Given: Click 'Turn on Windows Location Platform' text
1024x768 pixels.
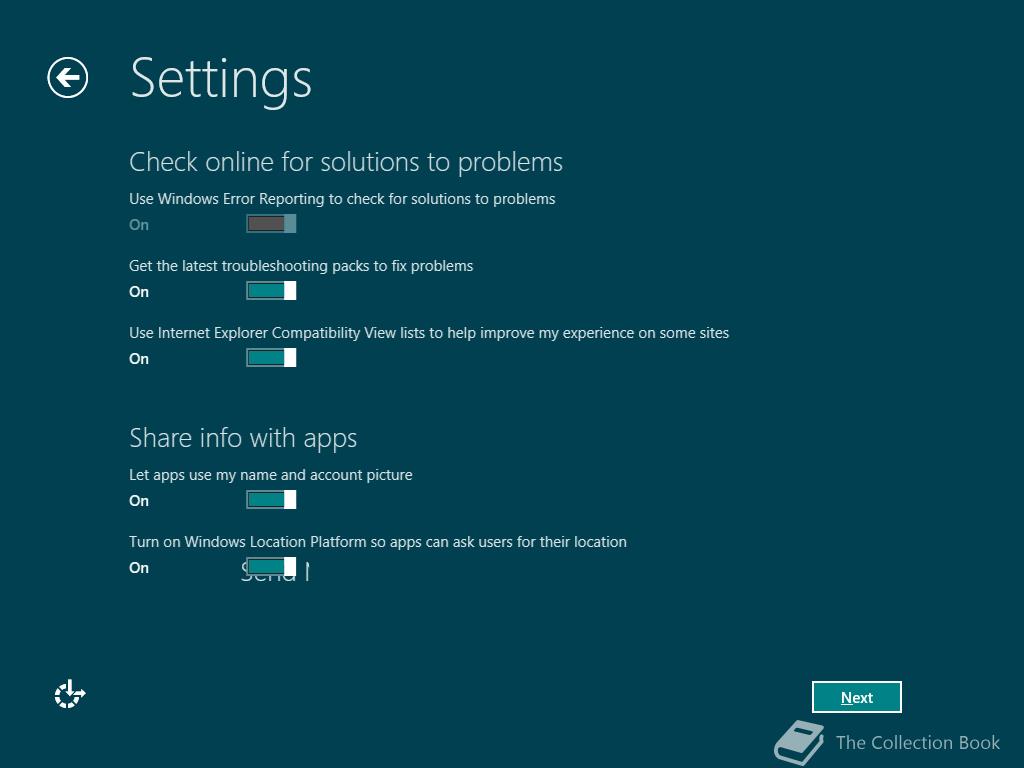Looking at the screenshot, I should [x=377, y=542].
